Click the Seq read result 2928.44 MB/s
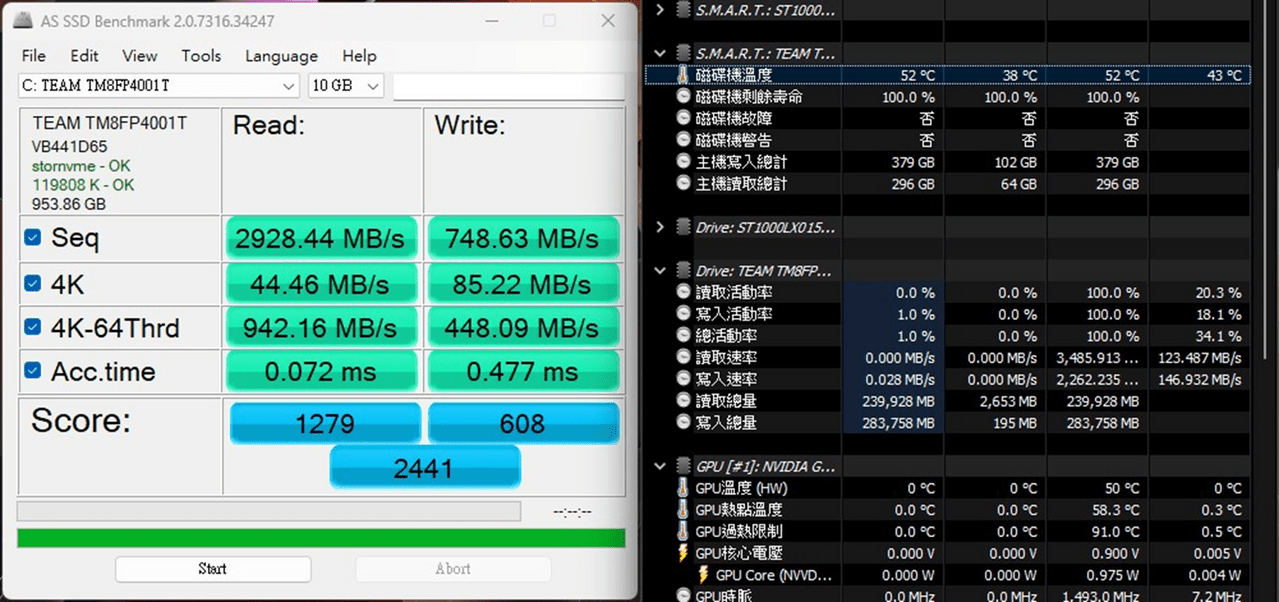The height and width of the screenshot is (602, 1279). 320,239
